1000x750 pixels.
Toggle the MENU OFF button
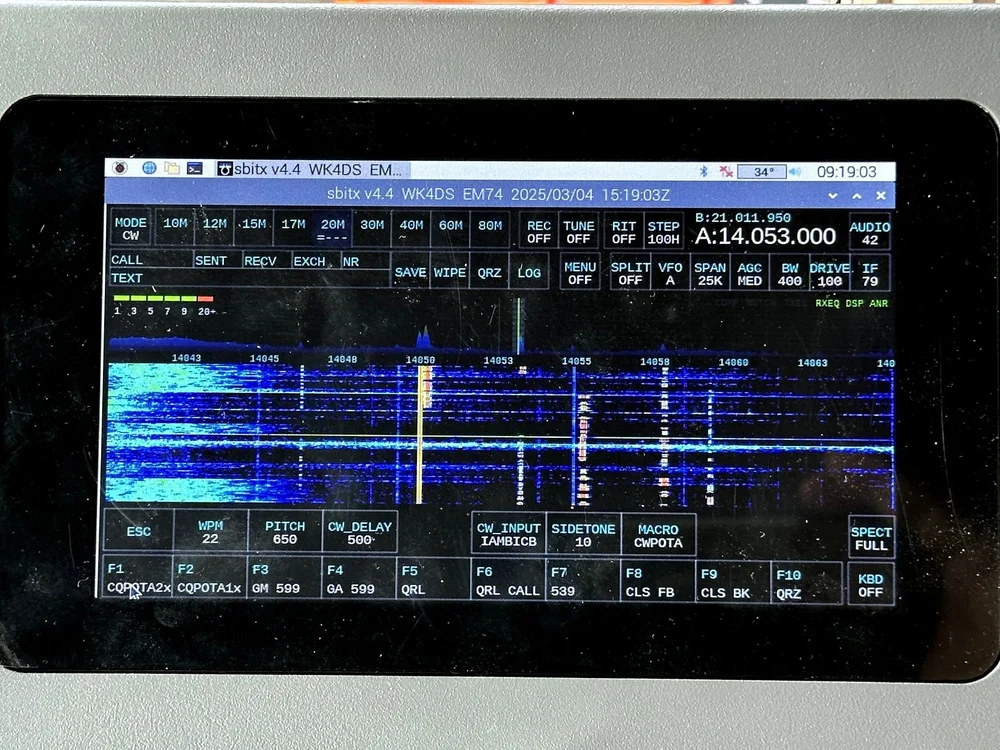[580, 274]
